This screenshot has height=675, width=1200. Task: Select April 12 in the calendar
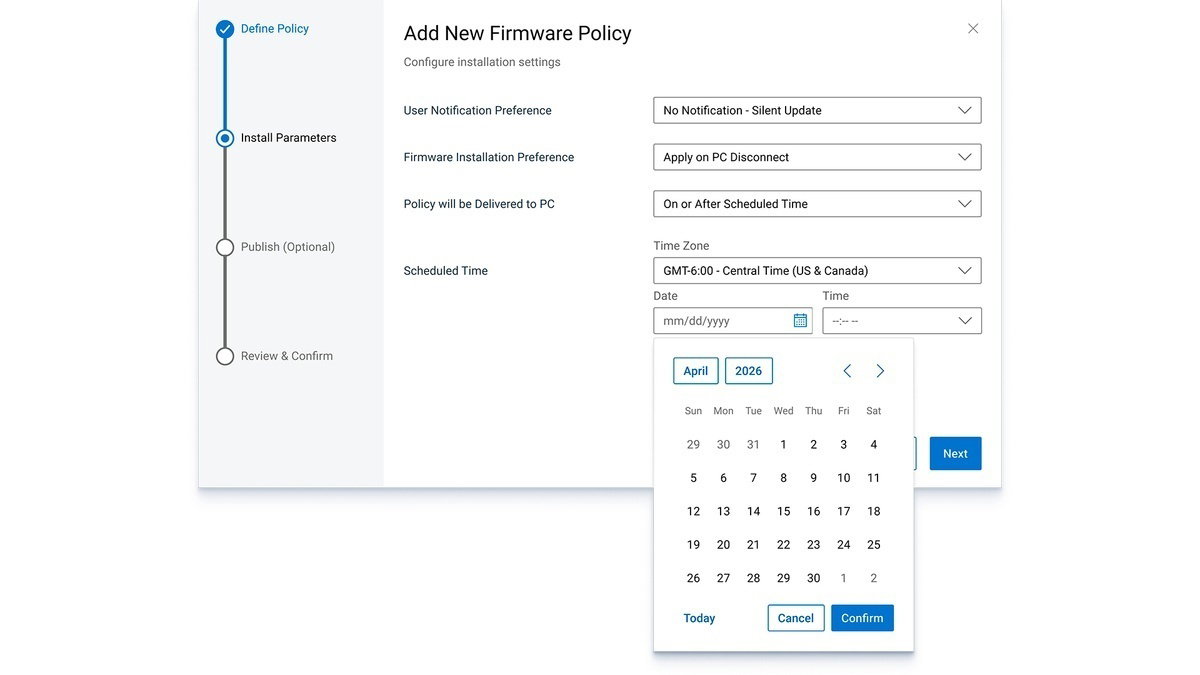[x=694, y=511]
